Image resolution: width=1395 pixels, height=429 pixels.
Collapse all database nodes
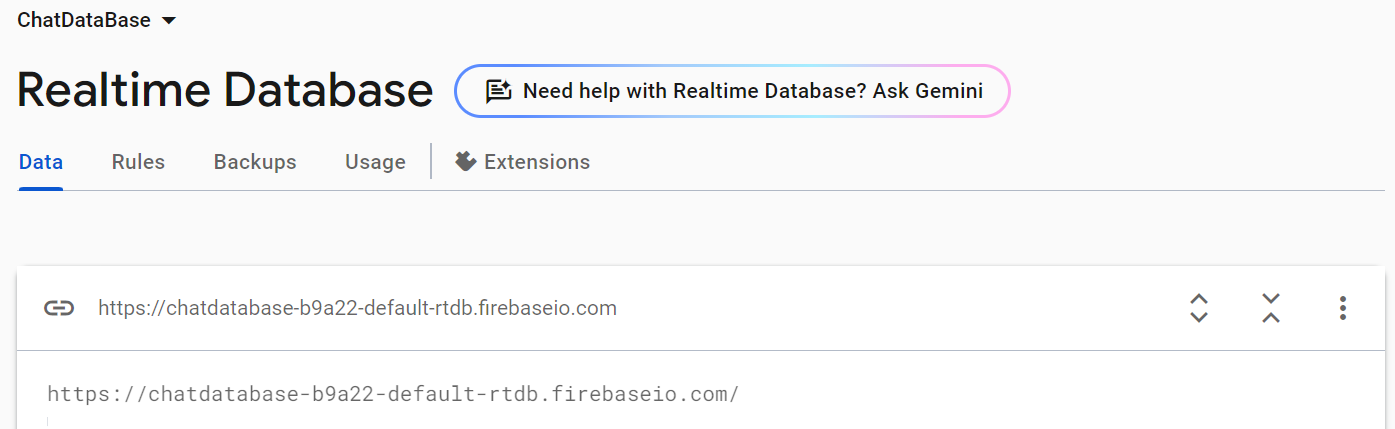click(1271, 308)
